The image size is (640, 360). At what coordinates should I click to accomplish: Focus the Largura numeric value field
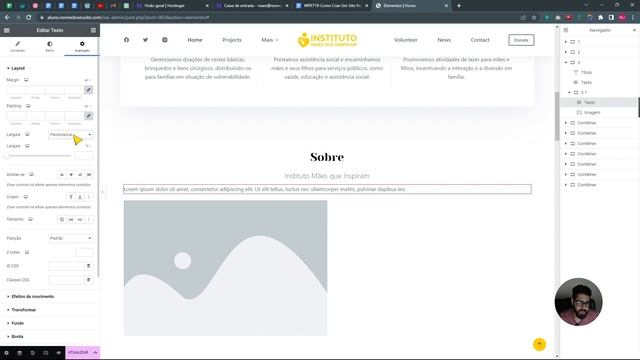coord(84,156)
